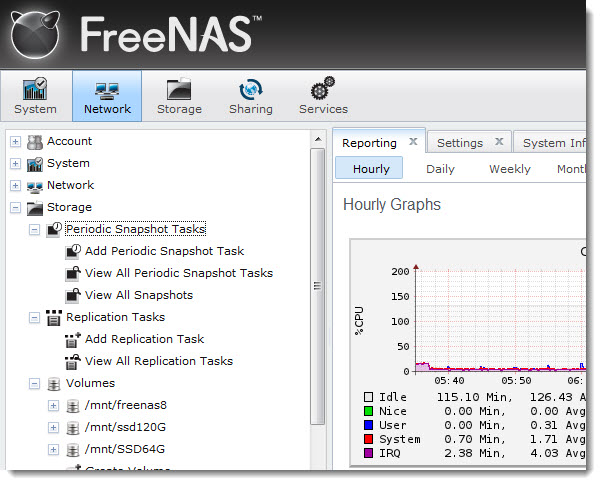Click the Account tree icon
Screen dimensions: 601x485
[x=34, y=142]
